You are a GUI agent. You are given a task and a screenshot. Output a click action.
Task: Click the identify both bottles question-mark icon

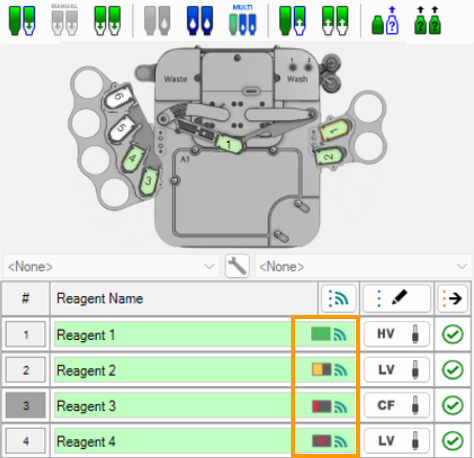[428, 21]
